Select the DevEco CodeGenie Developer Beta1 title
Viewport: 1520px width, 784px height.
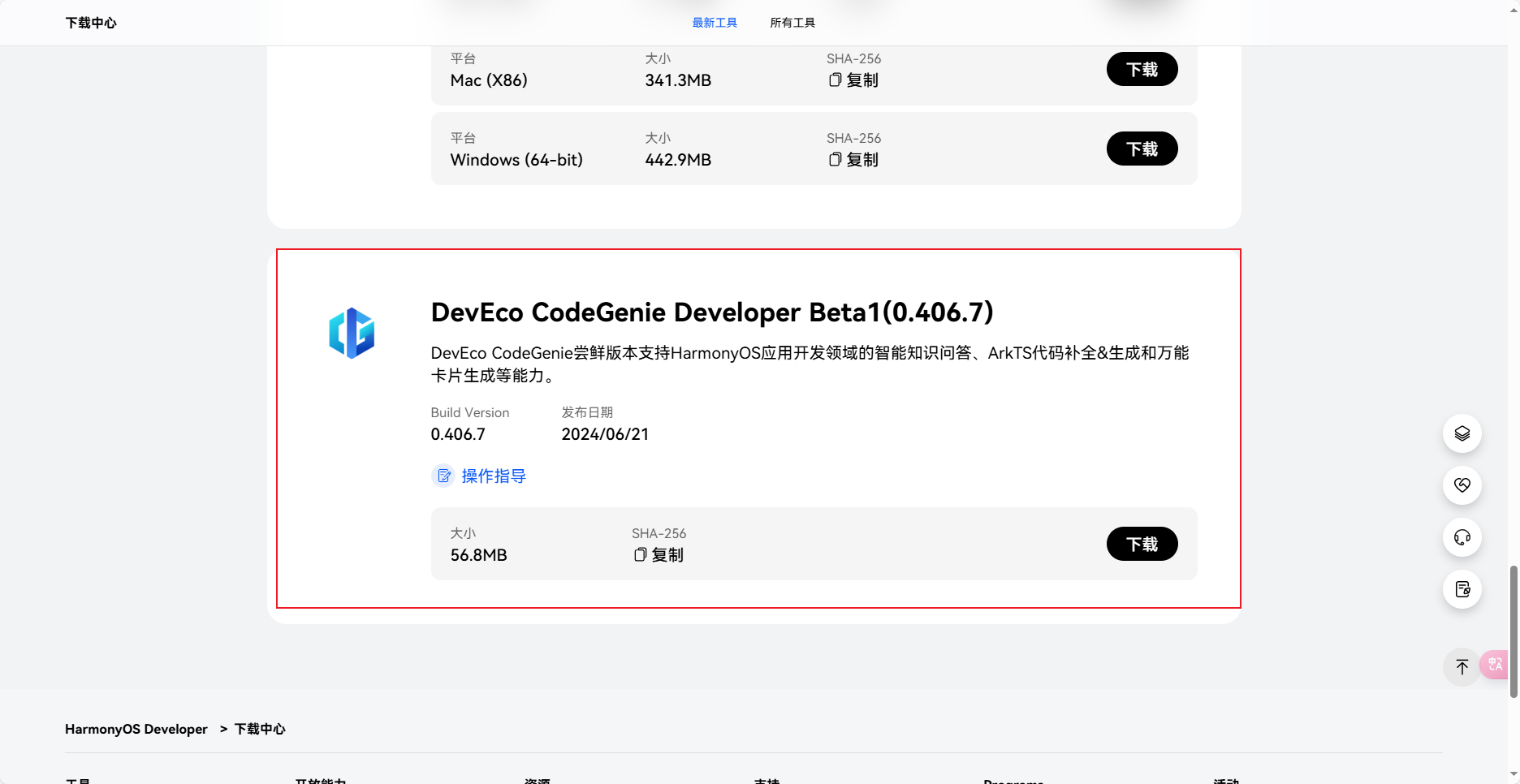coord(712,312)
